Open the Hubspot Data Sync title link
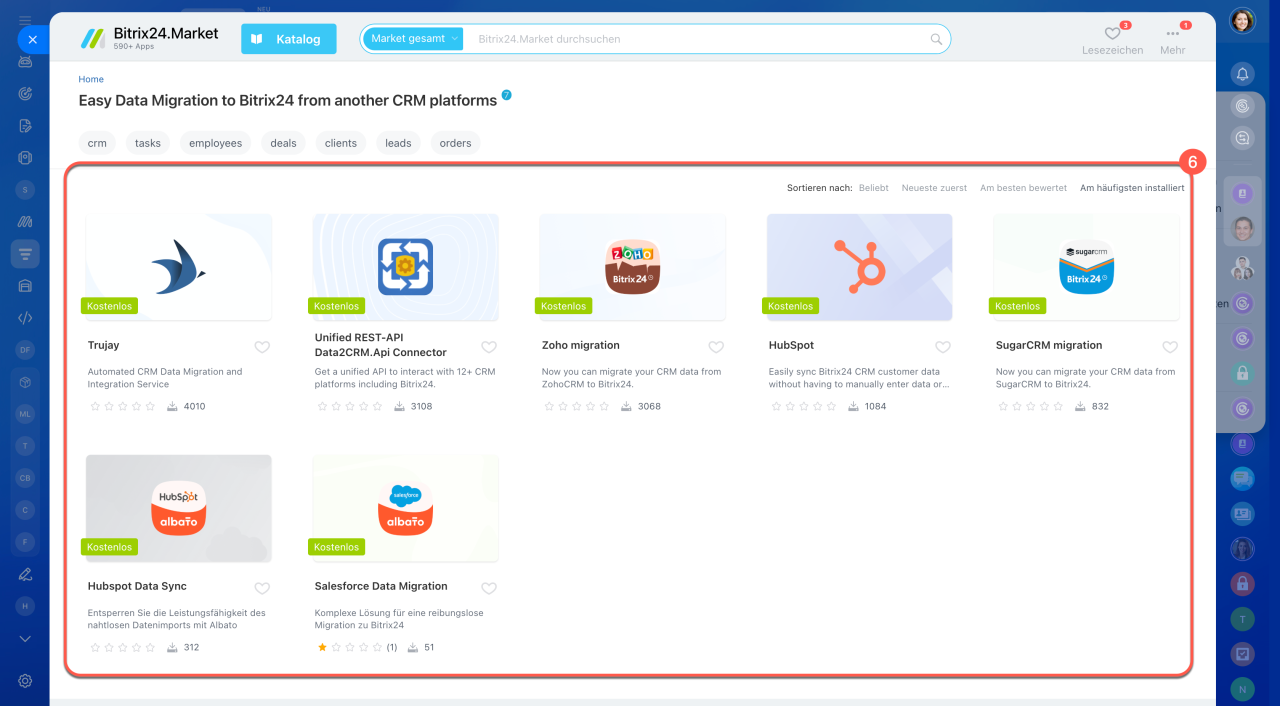The height and width of the screenshot is (706, 1280). pyautogui.click(x=137, y=586)
